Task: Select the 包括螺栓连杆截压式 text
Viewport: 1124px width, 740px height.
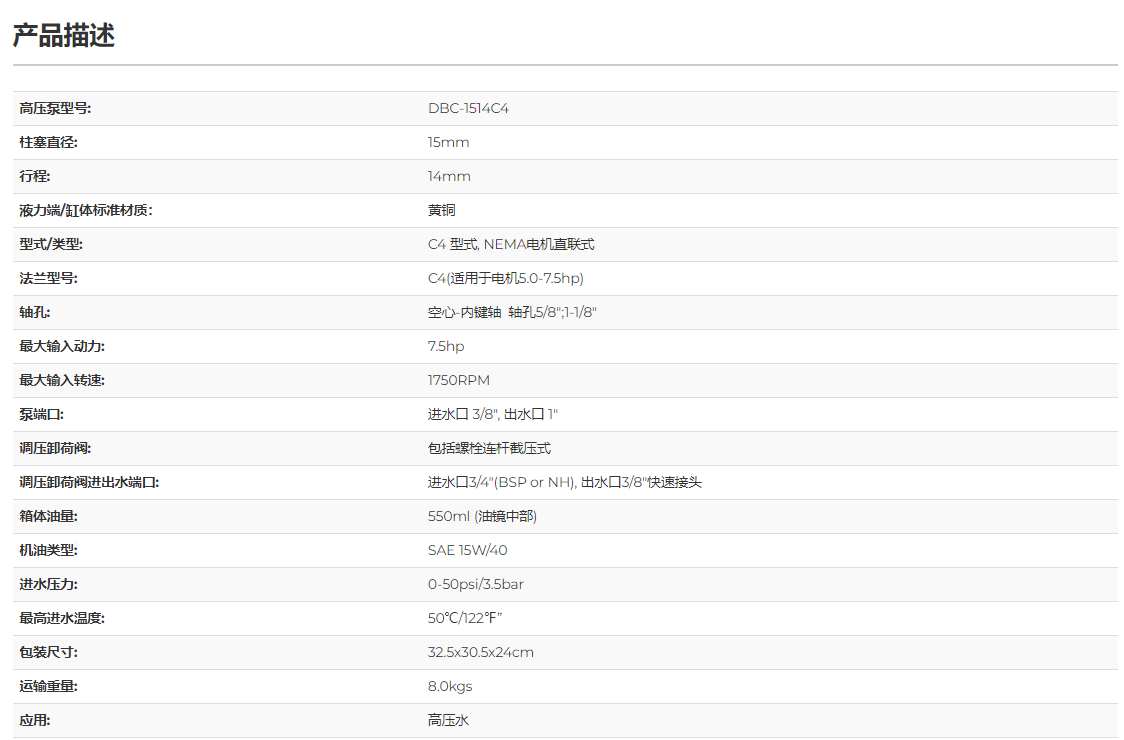Action: tap(489, 448)
